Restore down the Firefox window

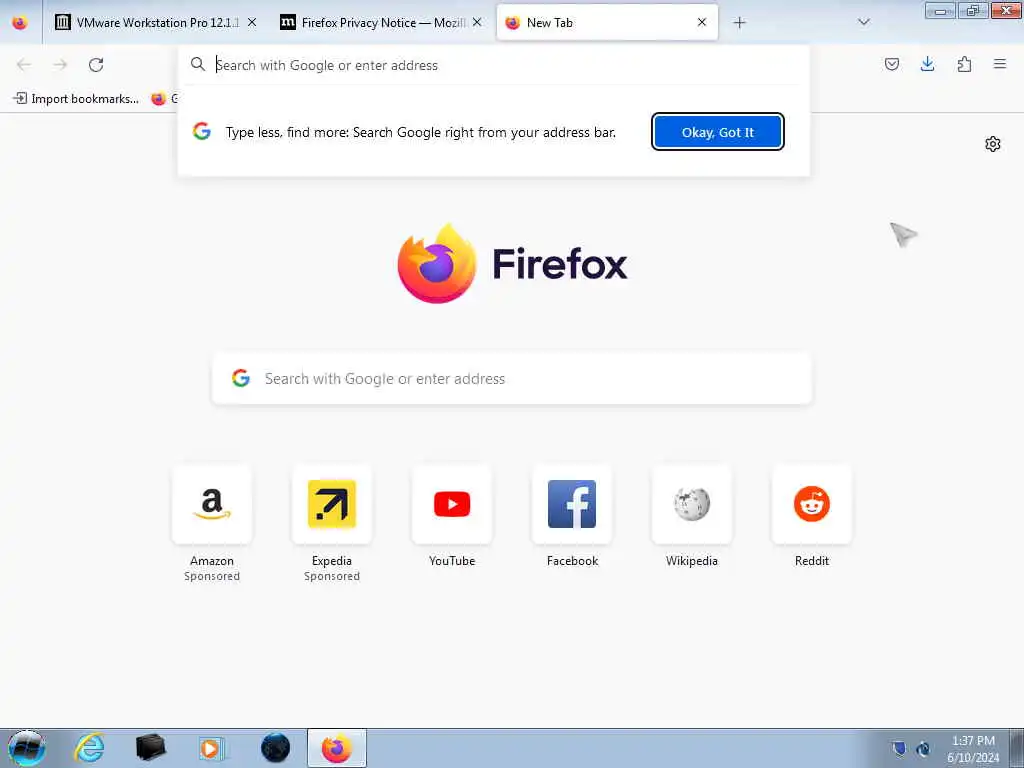[x=973, y=10]
